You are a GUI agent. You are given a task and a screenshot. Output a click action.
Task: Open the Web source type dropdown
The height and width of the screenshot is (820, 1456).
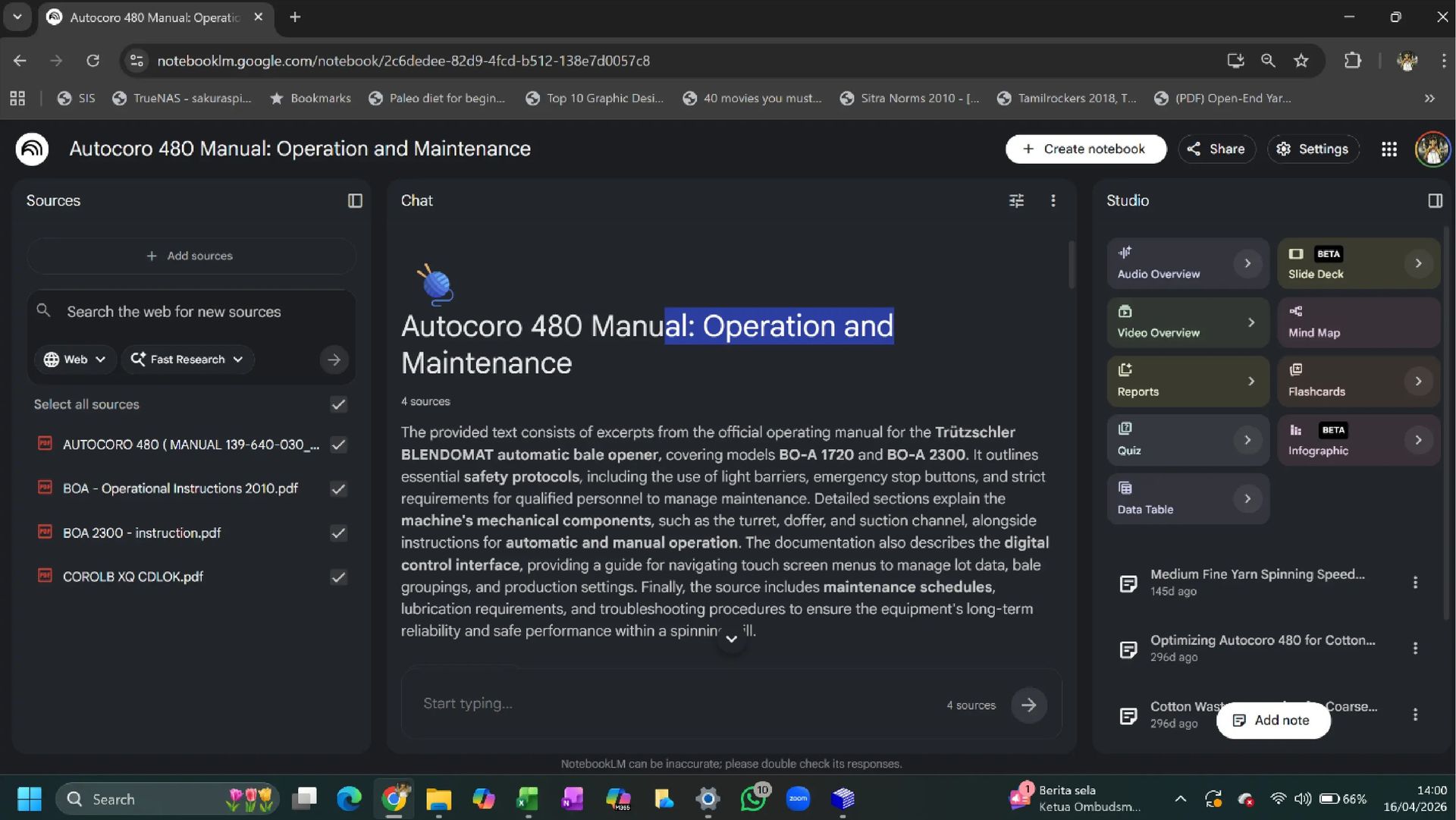[x=74, y=360]
